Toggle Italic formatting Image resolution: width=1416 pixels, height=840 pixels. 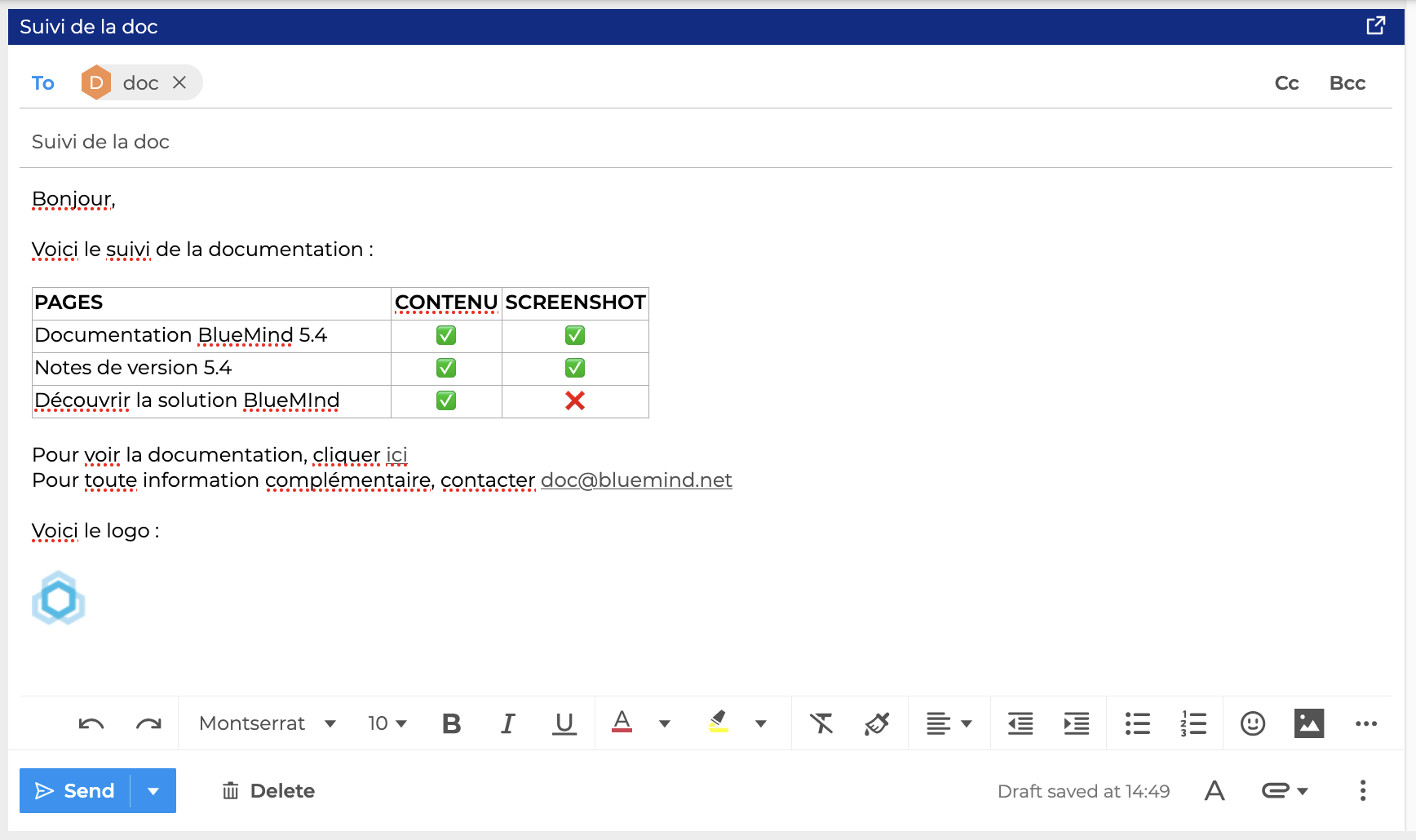507,723
